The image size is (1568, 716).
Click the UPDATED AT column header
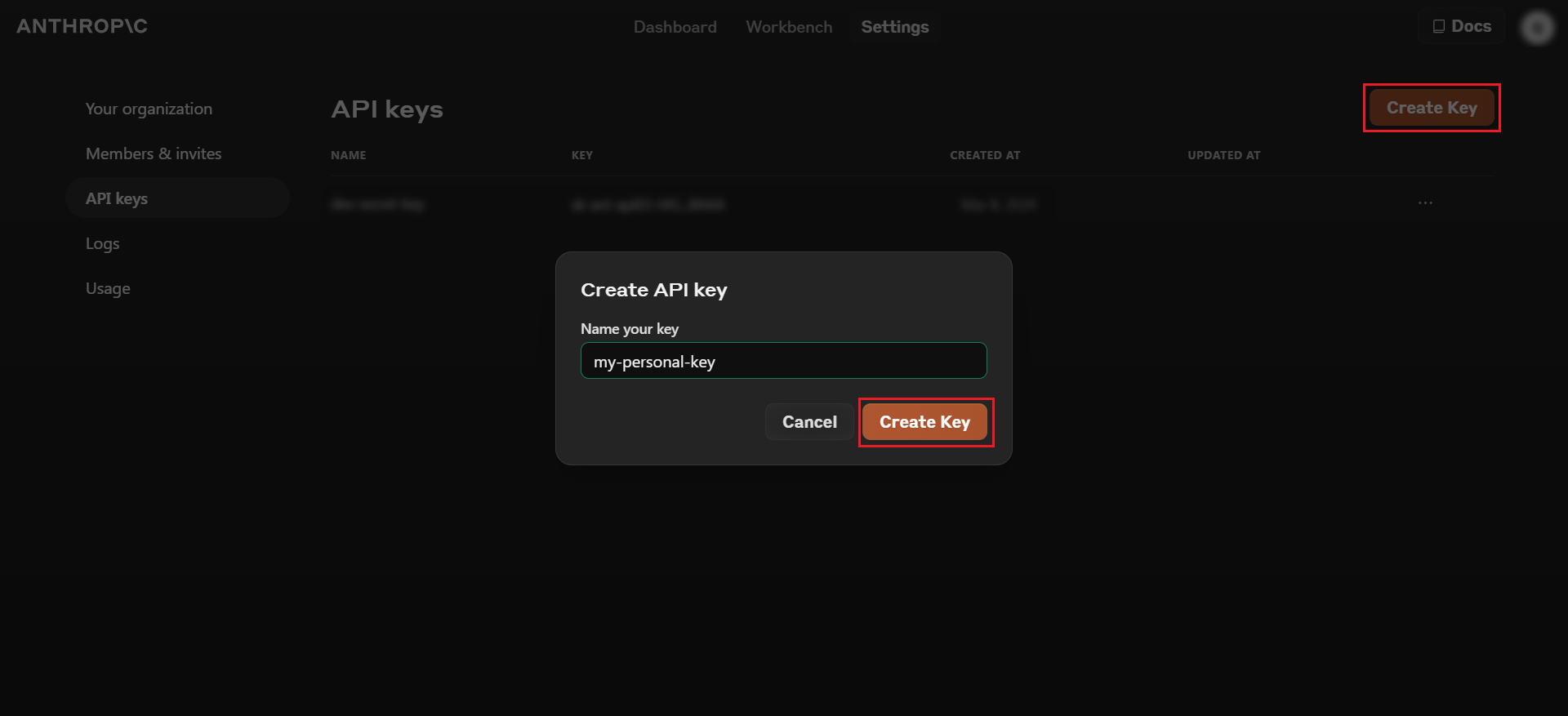1223,155
